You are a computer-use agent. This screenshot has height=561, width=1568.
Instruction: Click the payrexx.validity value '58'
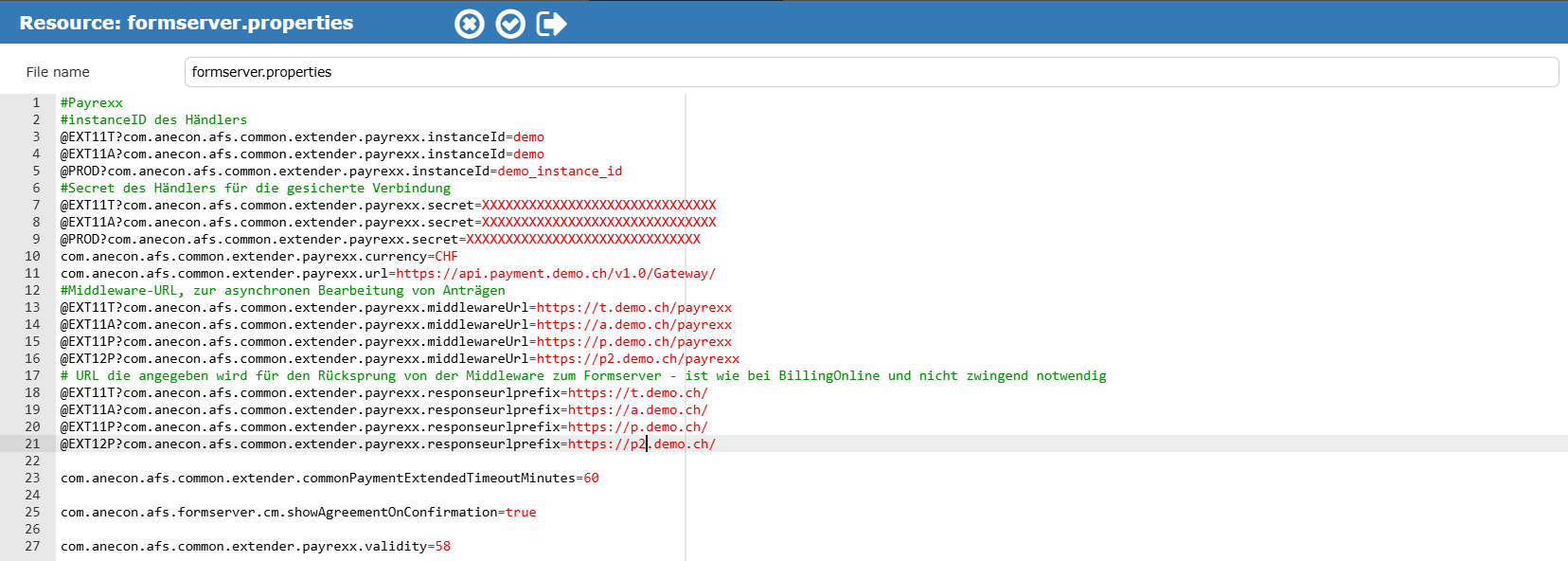coord(443,546)
